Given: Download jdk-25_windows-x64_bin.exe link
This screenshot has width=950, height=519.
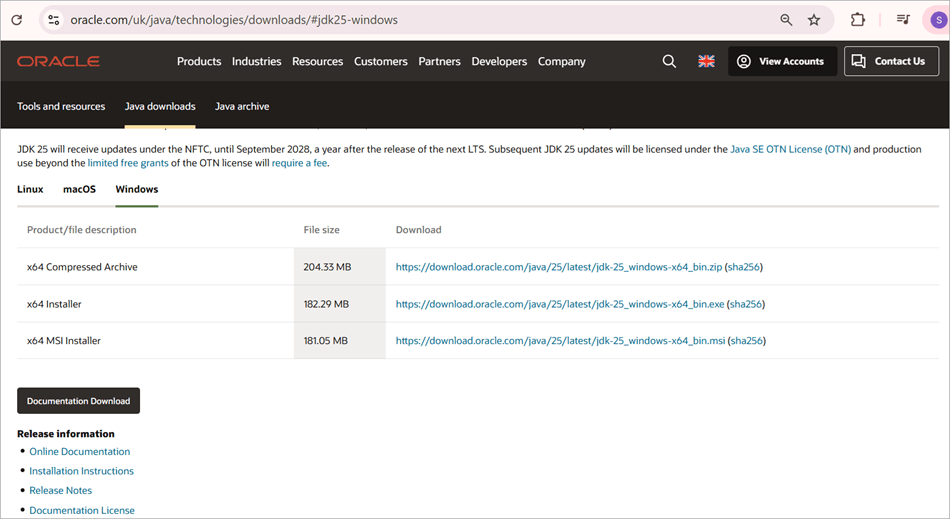Looking at the screenshot, I should pyautogui.click(x=560, y=304).
